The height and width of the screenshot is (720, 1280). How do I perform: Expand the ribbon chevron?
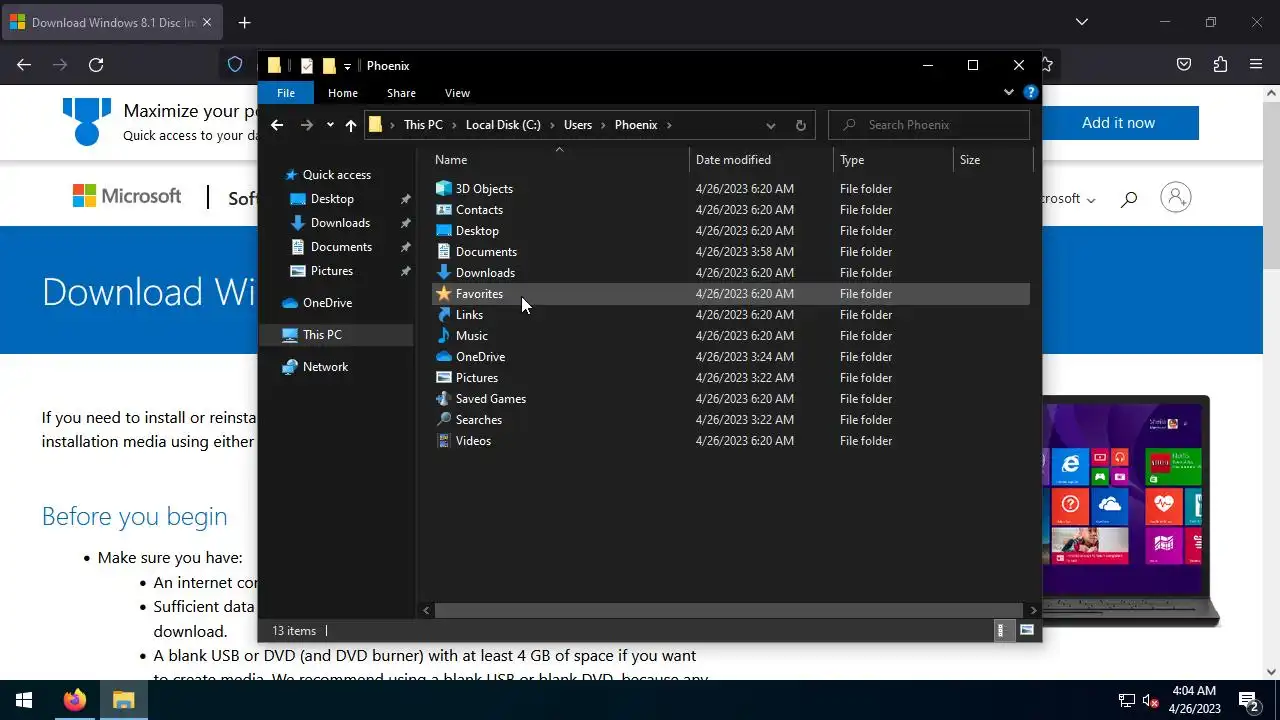[1008, 93]
